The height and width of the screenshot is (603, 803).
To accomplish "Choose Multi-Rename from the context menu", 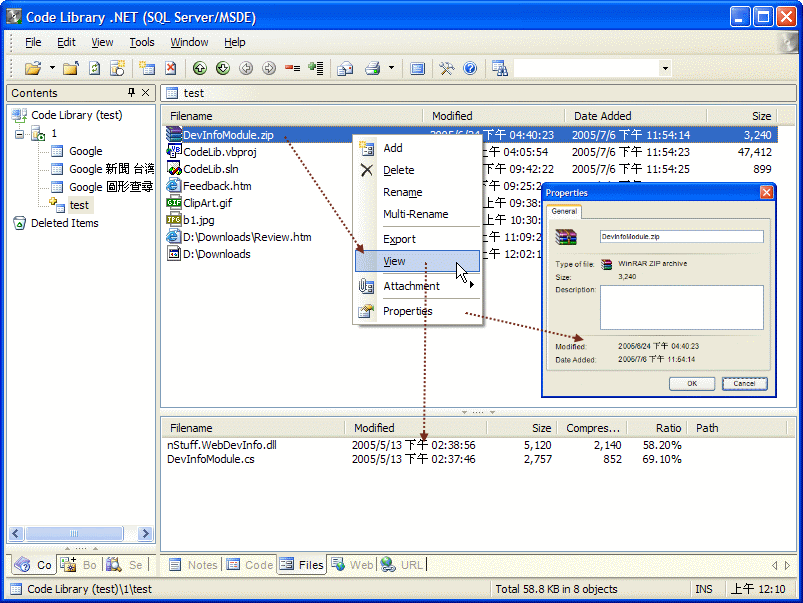I will point(417,214).
